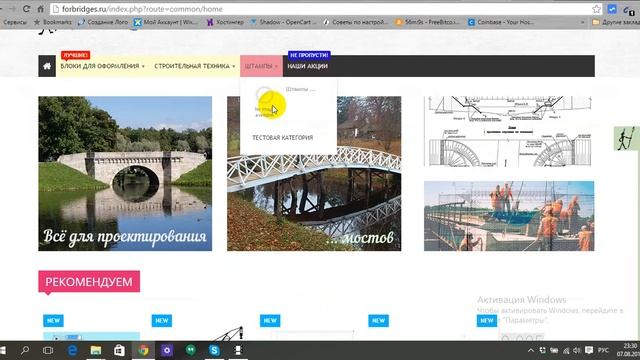This screenshot has width=640, height=360.
Task: Open Task View on the taskbar
Action: coord(48,350)
